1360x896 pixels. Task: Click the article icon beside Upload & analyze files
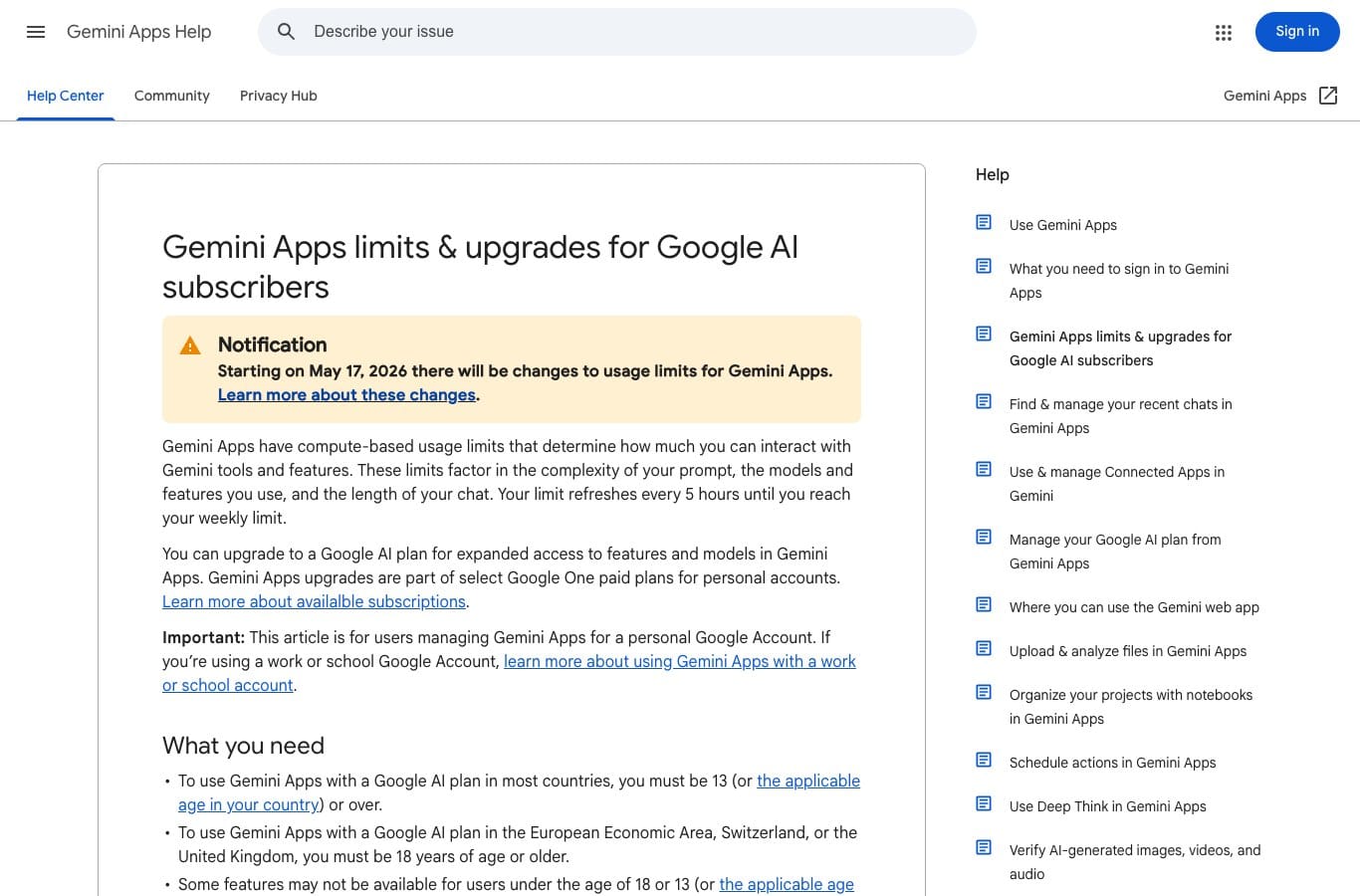[x=984, y=649]
